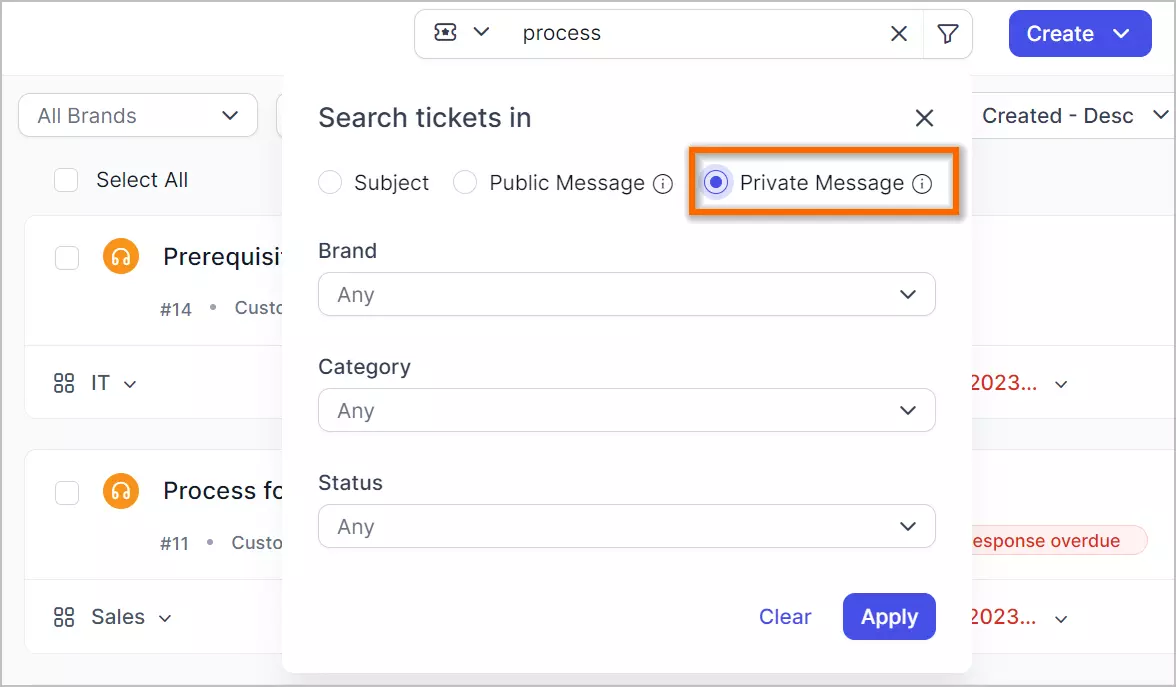Clear the search text with X icon

click(x=898, y=33)
